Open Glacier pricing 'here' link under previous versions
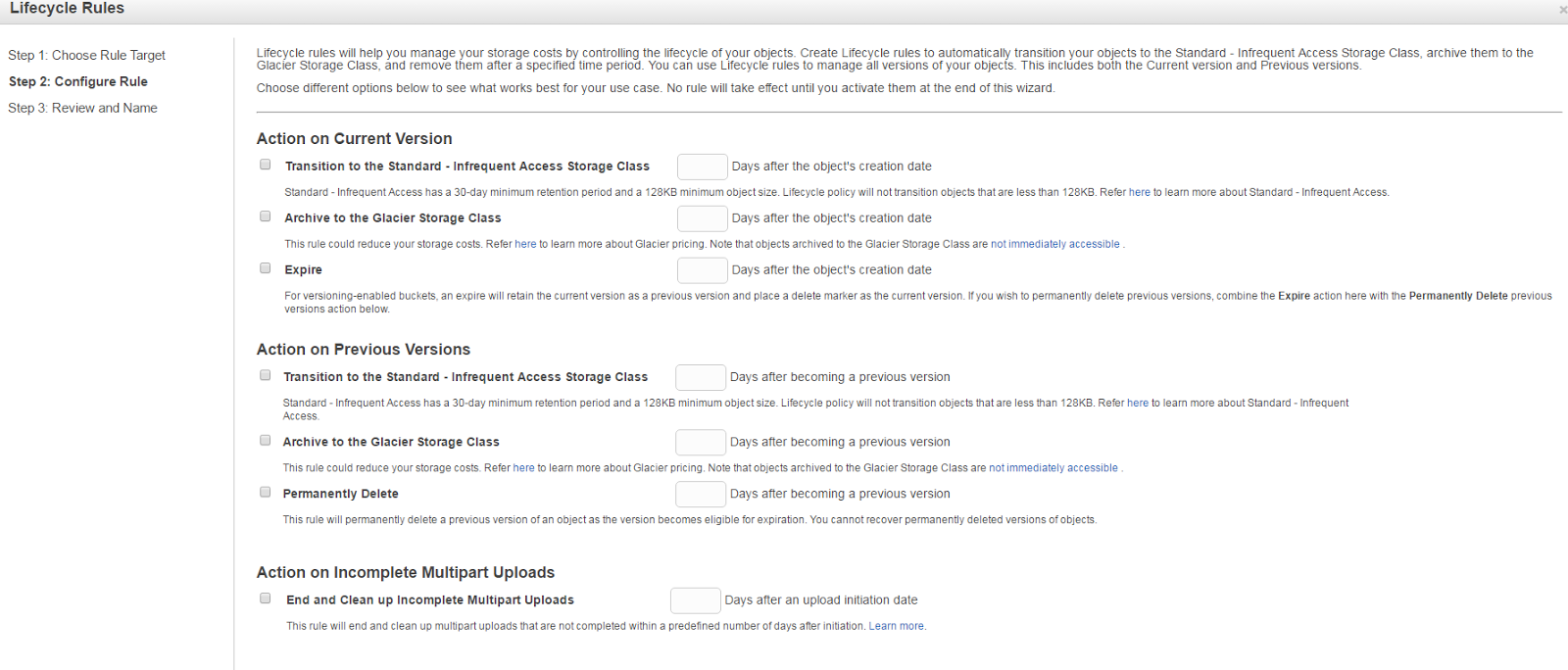The width and height of the screenshot is (1568, 670). (523, 469)
